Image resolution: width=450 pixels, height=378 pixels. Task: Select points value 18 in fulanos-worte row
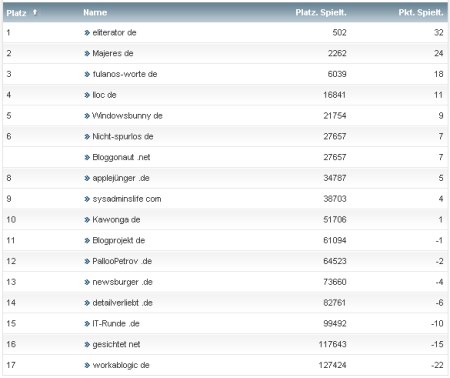pyautogui.click(x=439, y=74)
